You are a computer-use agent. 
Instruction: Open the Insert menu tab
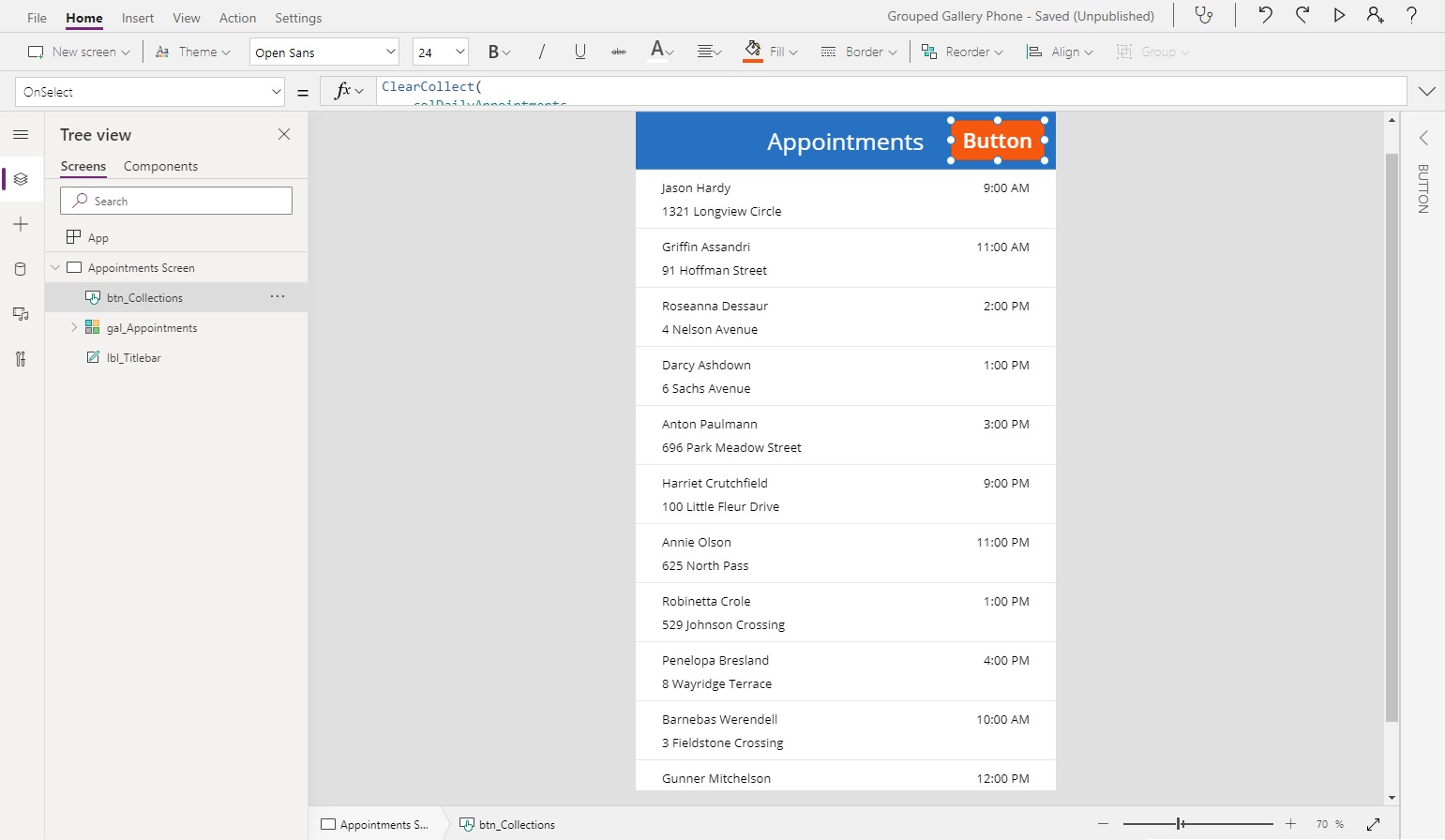[138, 18]
